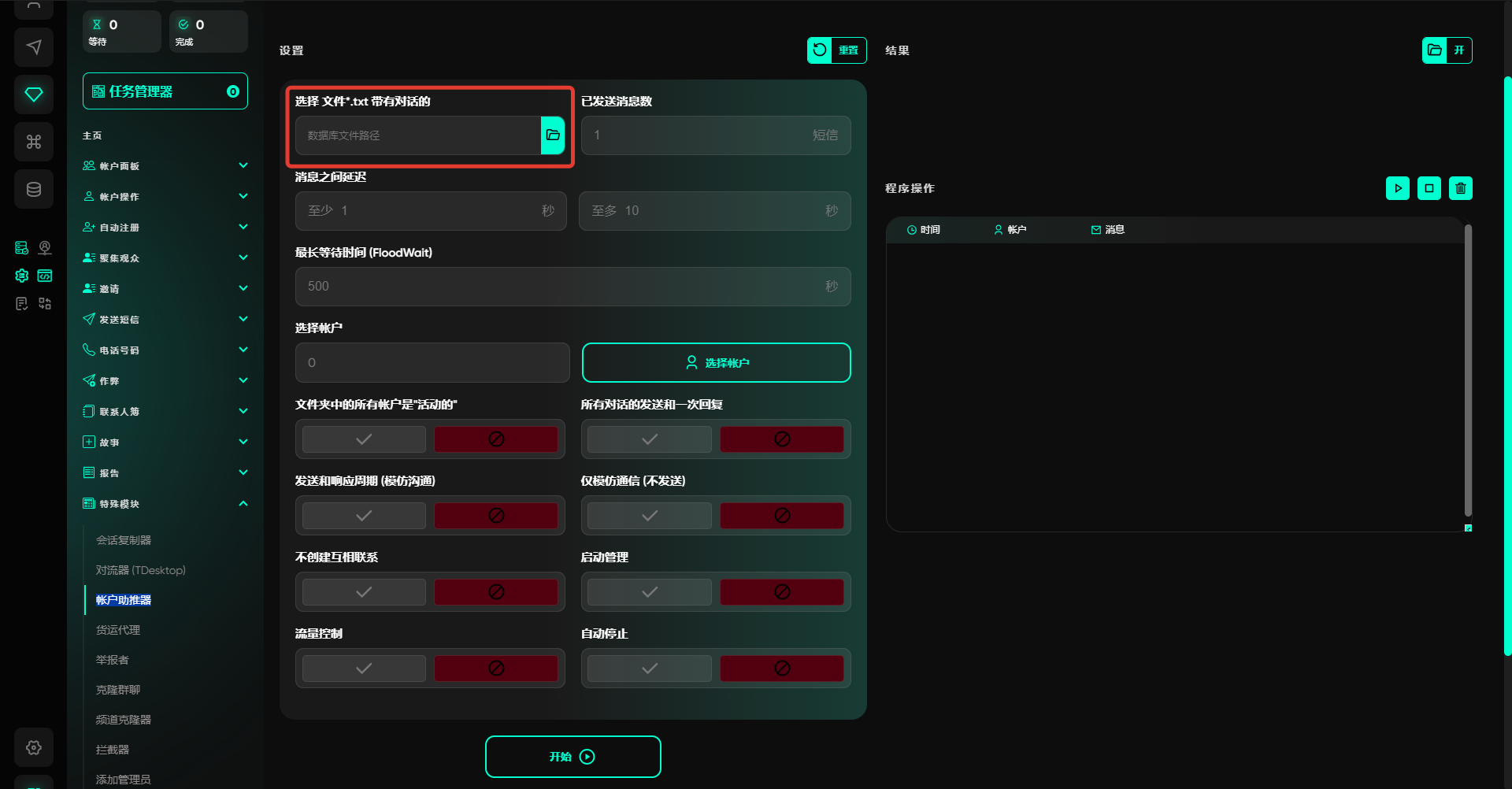Click the command symbol icon in left rail
Screen dimensions: 1512x789
34,142
